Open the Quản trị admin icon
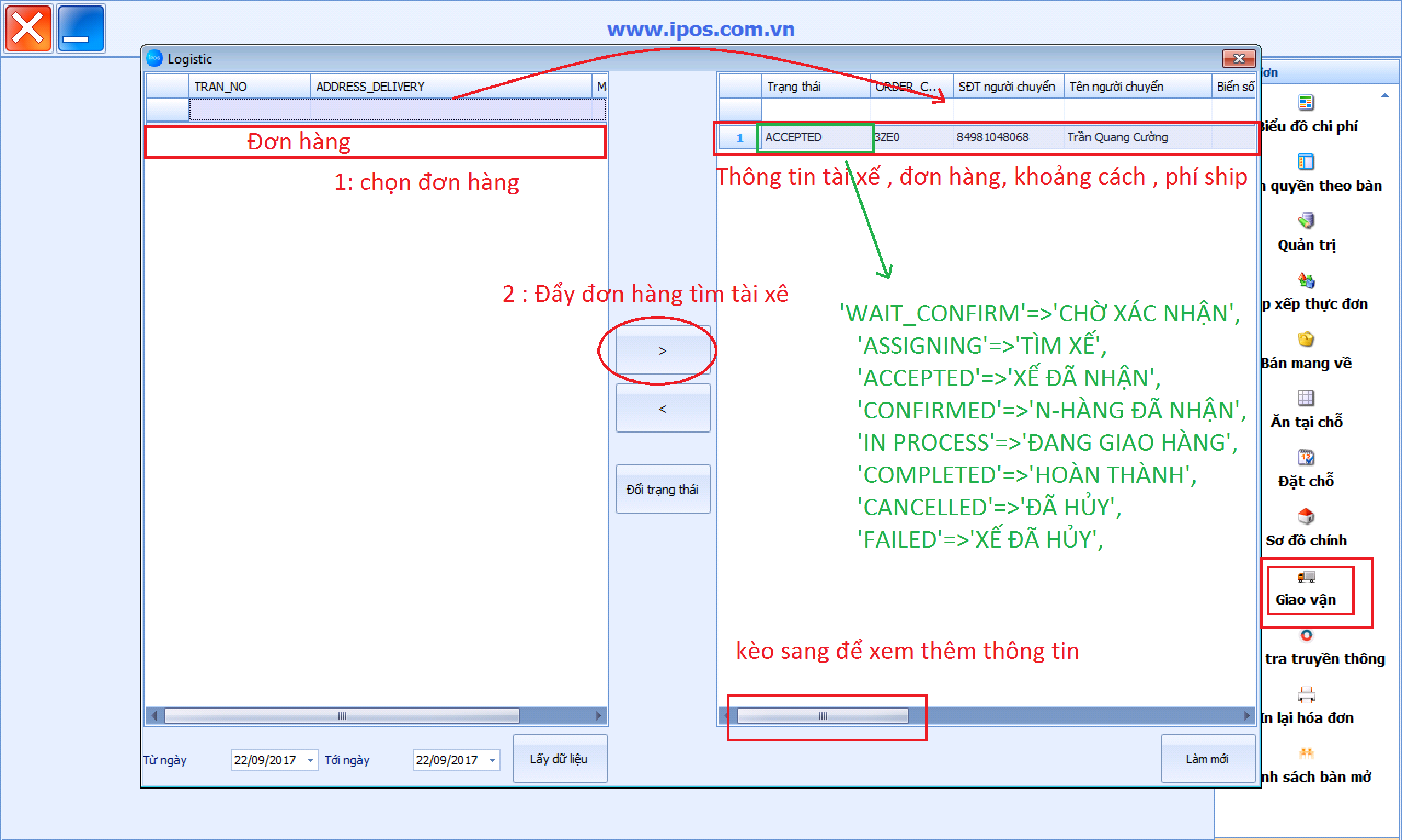Viewport: 1402px width, 840px height. click(x=1306, y=221)
